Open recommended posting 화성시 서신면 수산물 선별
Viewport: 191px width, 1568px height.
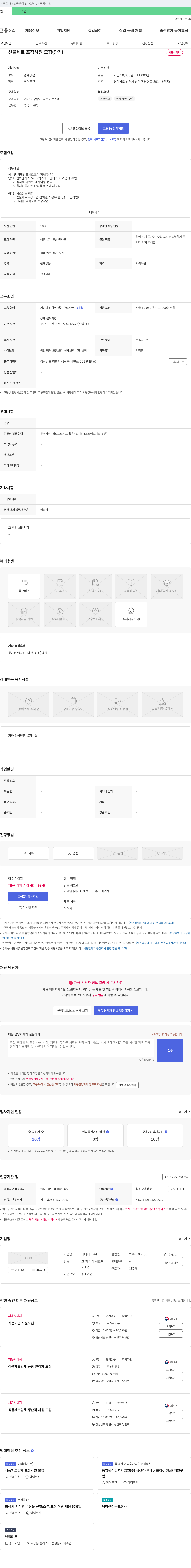[x=44, y=1507]
